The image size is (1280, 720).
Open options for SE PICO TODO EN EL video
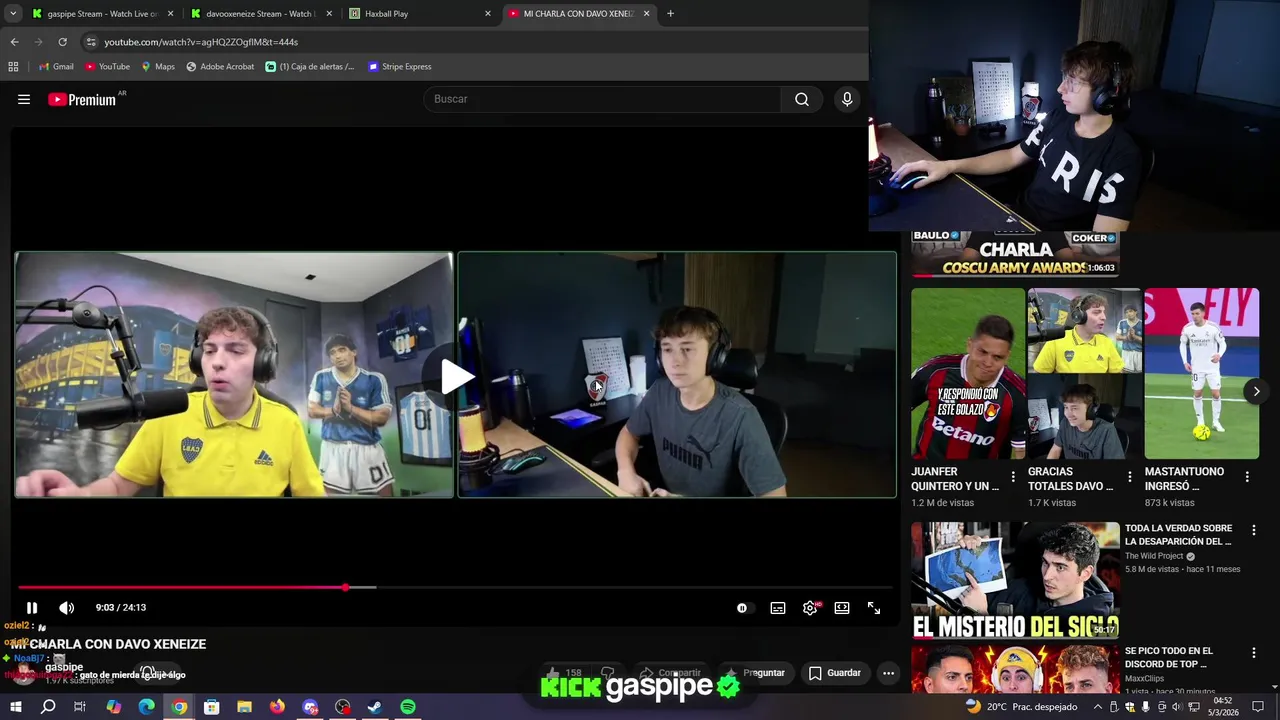tap(1254, 653)
